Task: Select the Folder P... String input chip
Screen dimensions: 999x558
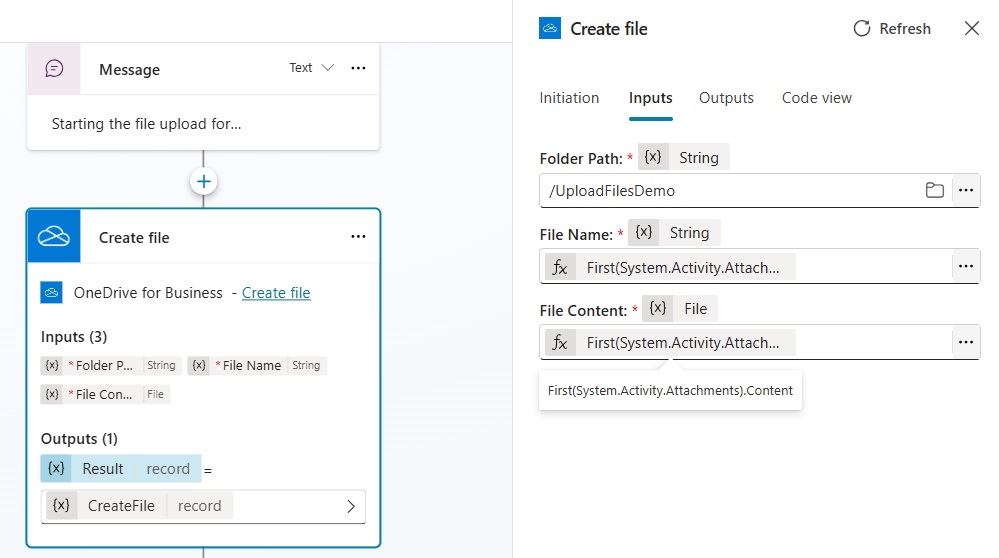Action: [111, 365]
